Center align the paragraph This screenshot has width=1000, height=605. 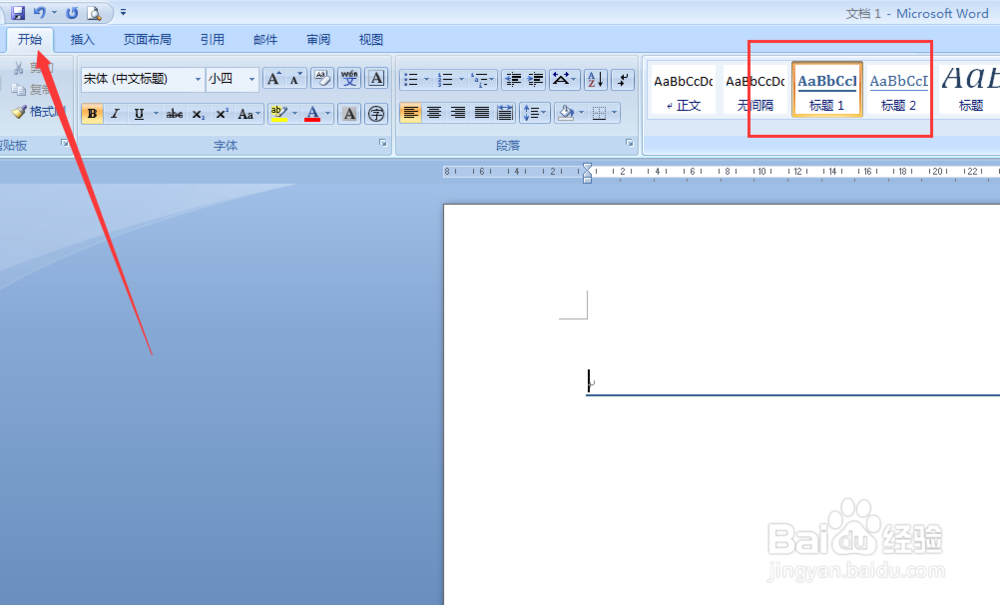tap(434, 113)
